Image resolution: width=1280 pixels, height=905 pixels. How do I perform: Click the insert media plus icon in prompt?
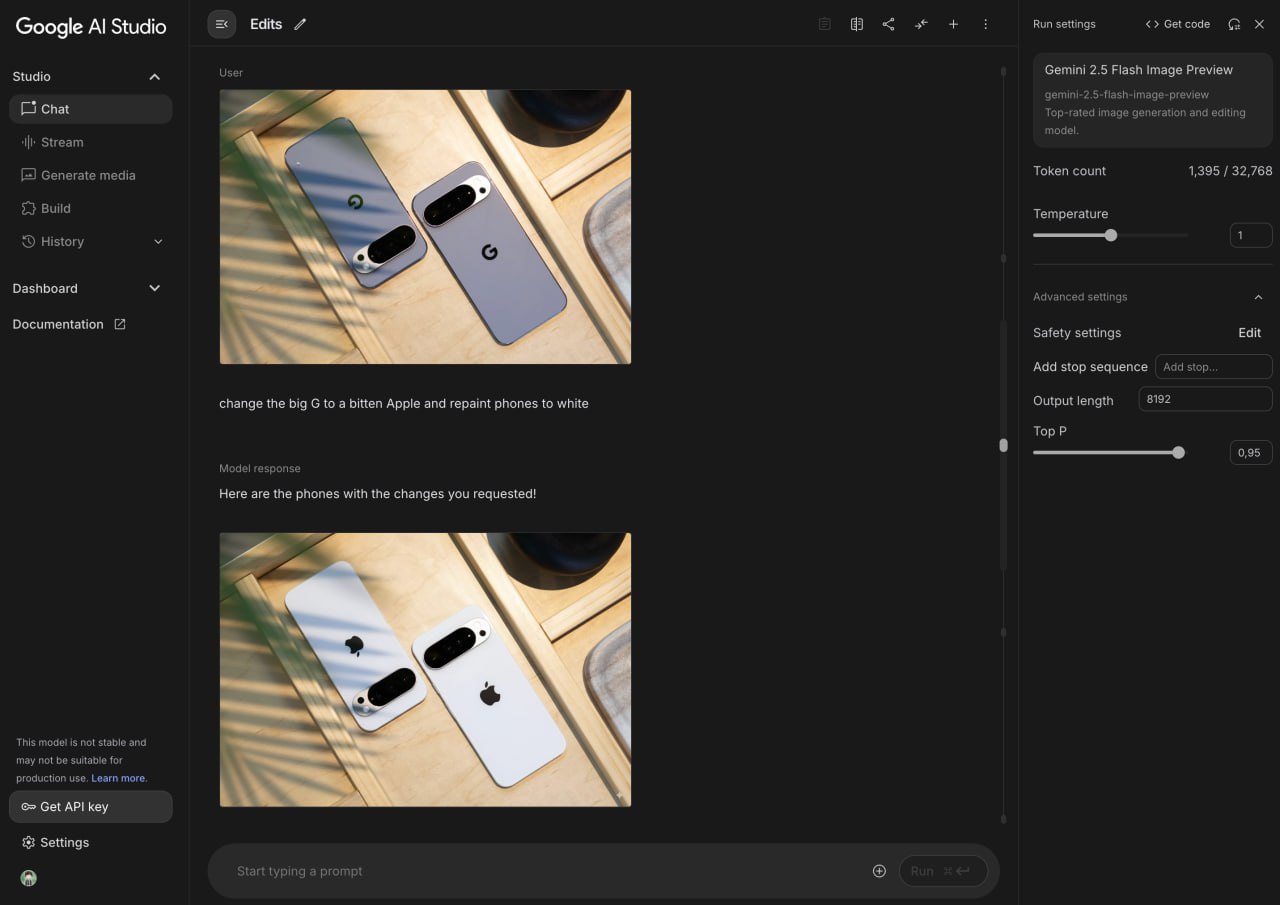[x=879, y=871]
